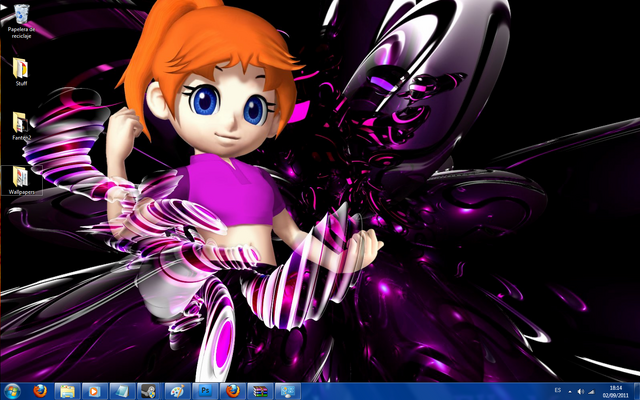The height and width of the screenshot is (400, 640).
Task: Switch to the second Firefox taskbar icon
Action: [x=233, y=391]
